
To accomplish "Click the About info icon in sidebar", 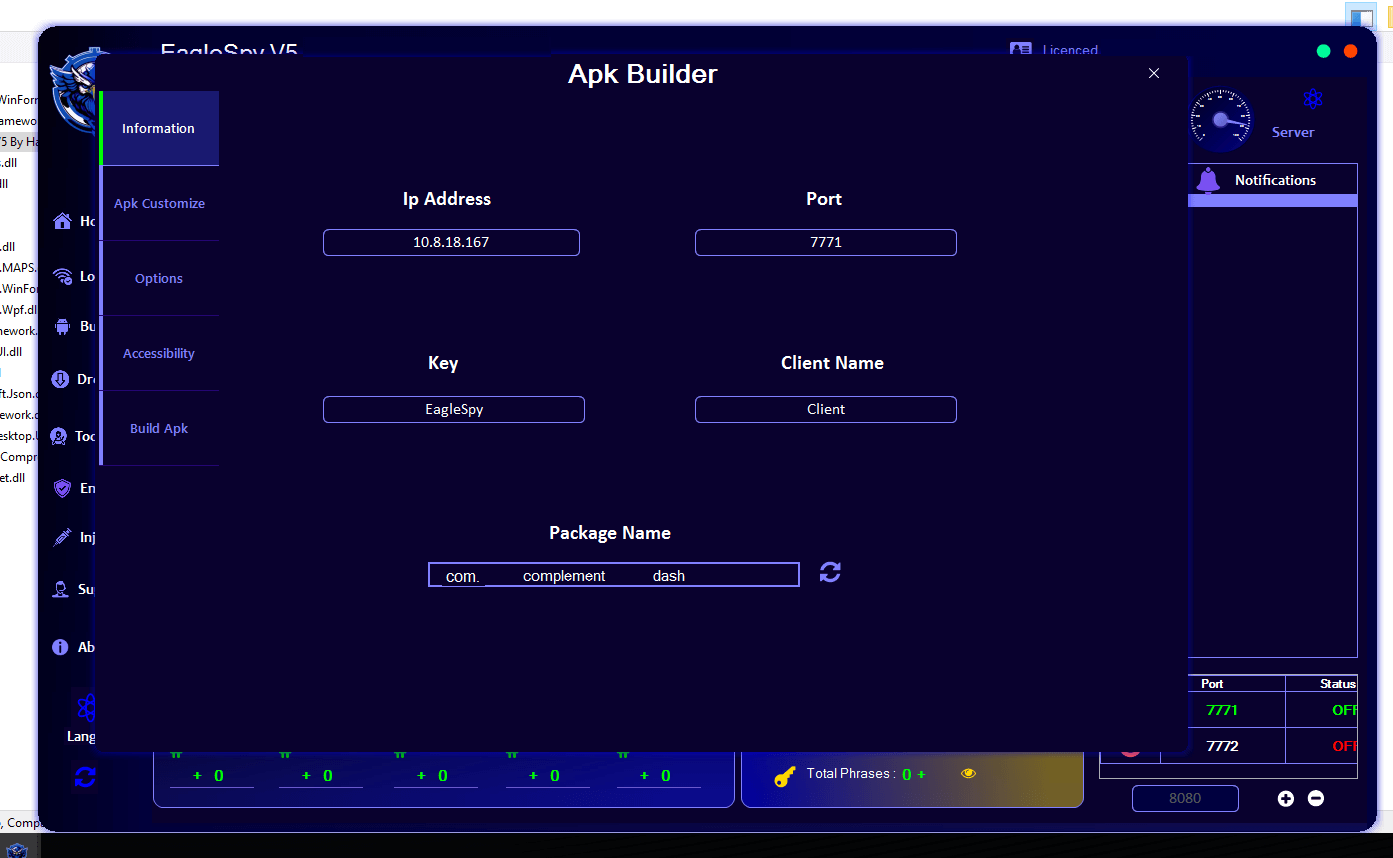I will pyautogui.click(x=60, y=647).
